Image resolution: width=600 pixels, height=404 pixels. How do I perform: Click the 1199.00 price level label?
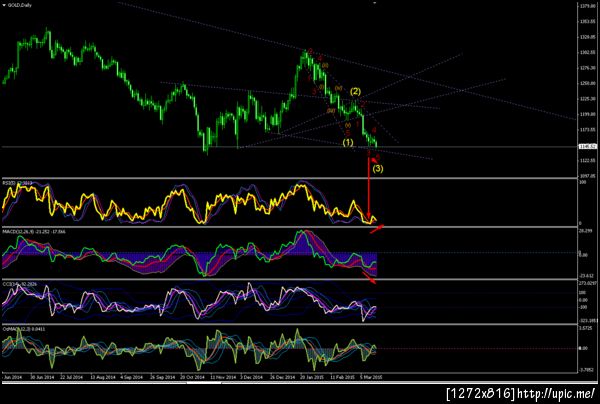588,114
